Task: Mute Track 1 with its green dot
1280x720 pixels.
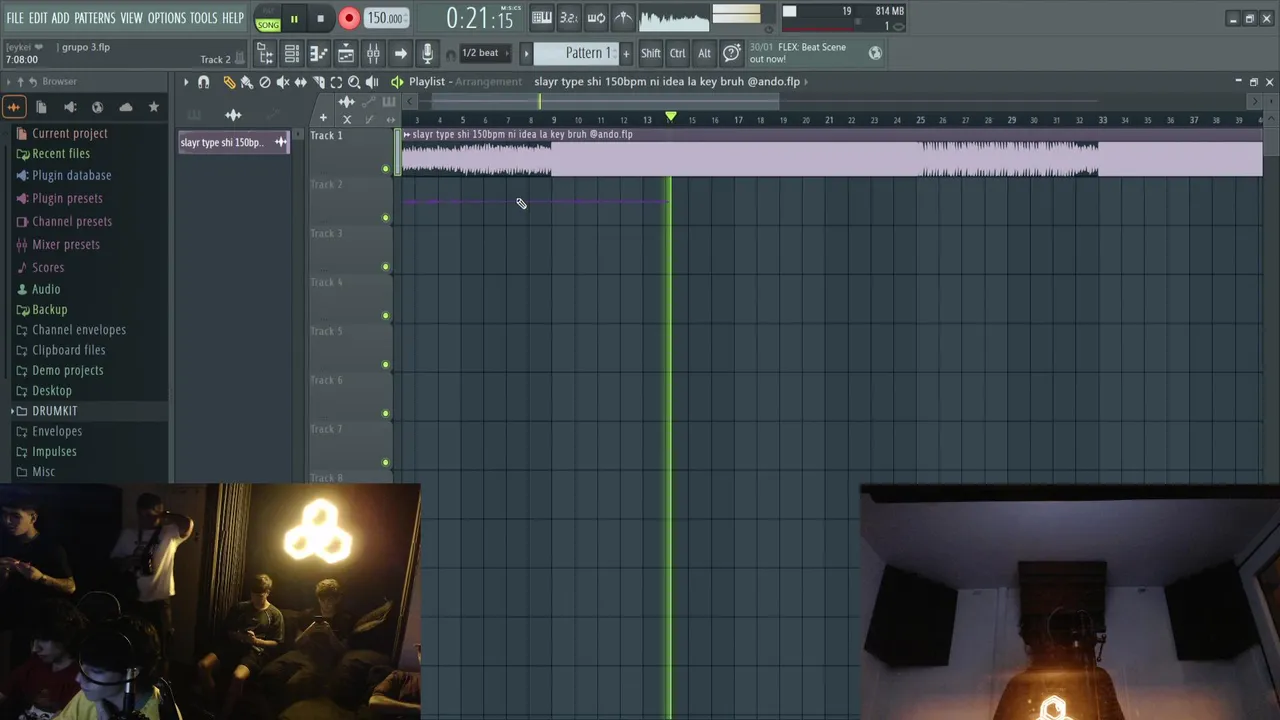Action: 386,169
